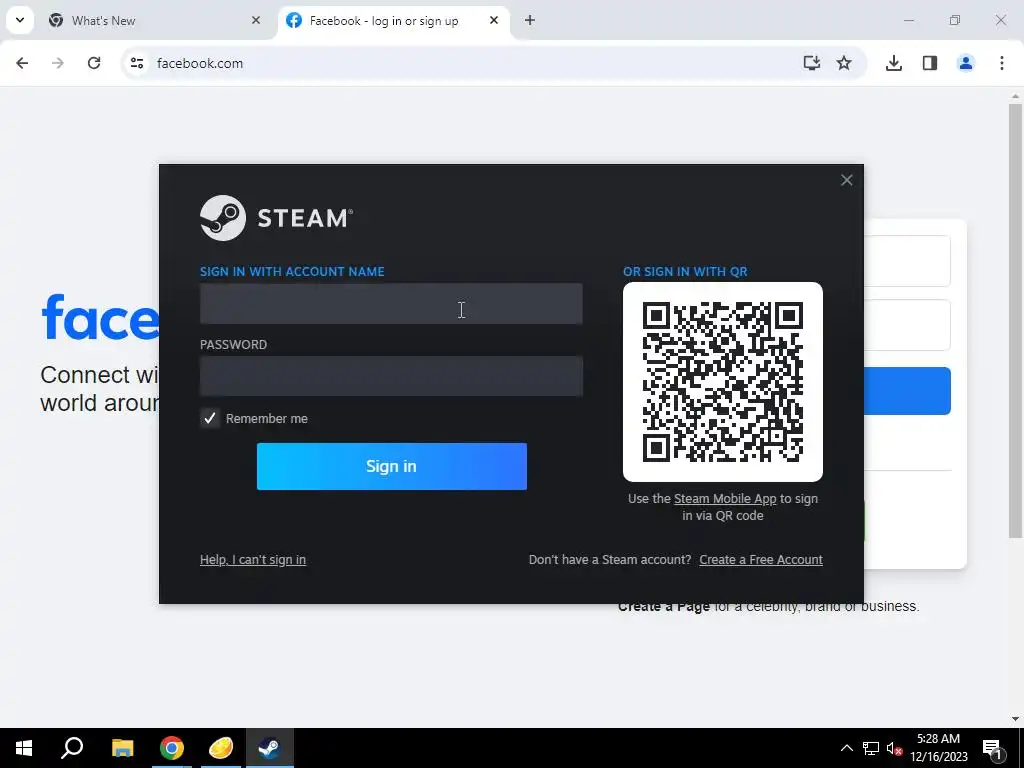
Task: Open Chrome downloads
Action: point(893,63)
